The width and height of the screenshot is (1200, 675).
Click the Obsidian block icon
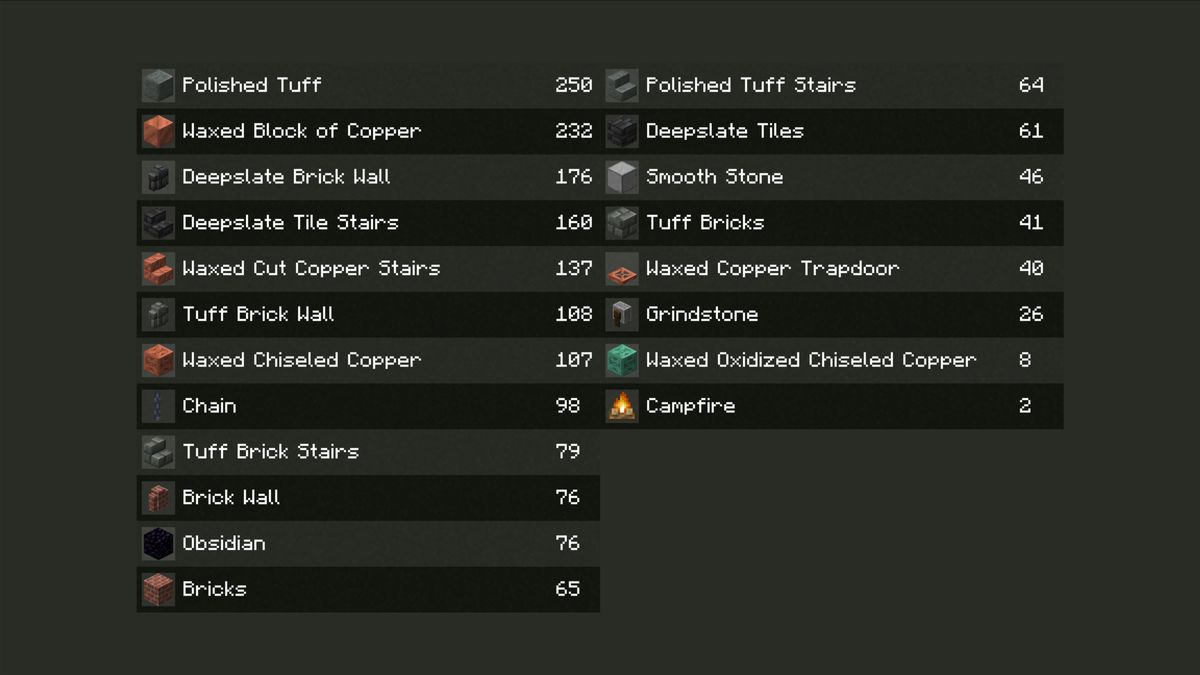click(x=158, y=543)
